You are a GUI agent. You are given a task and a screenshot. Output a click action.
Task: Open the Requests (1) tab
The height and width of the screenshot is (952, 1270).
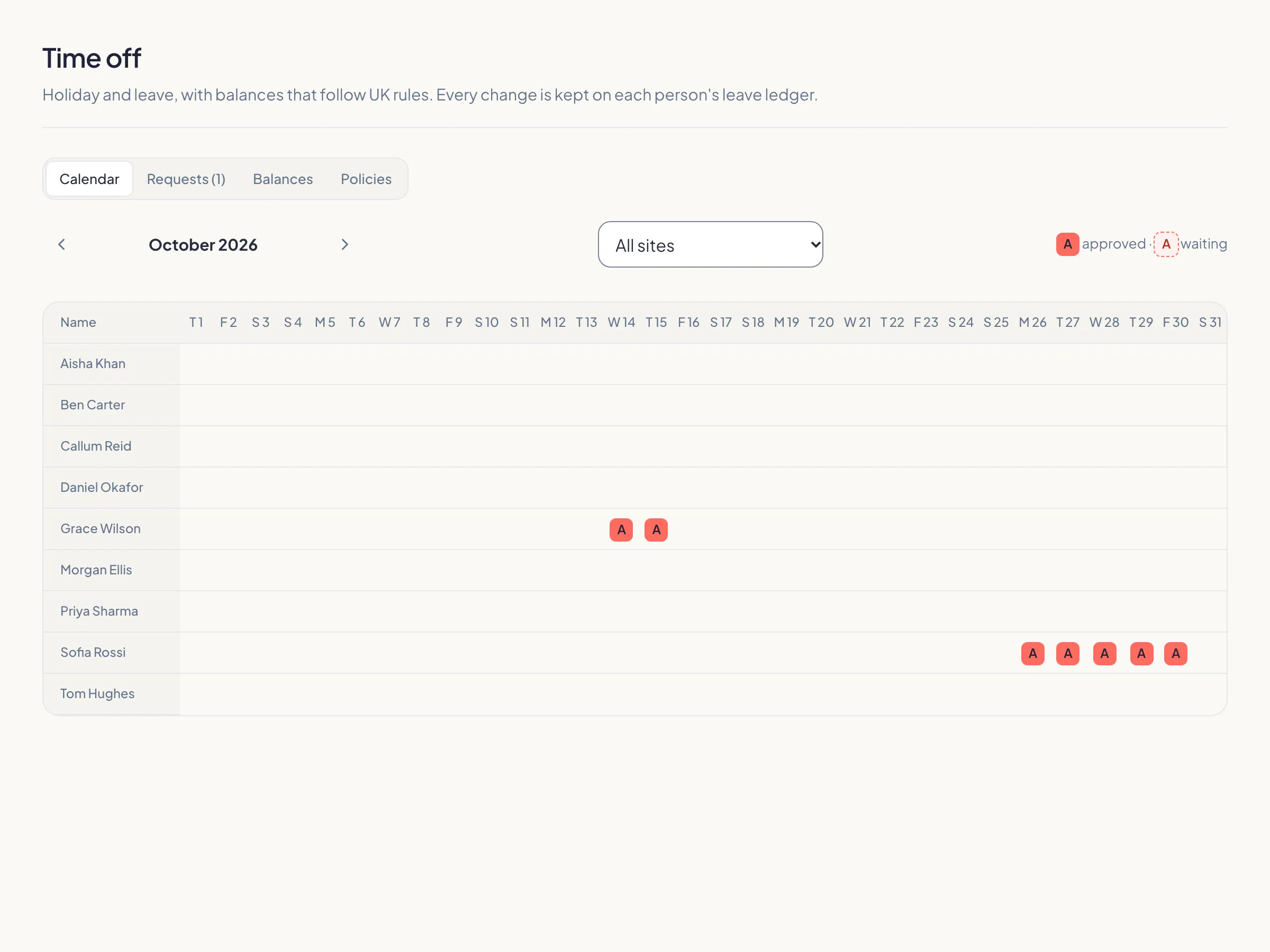coord(186,179)
